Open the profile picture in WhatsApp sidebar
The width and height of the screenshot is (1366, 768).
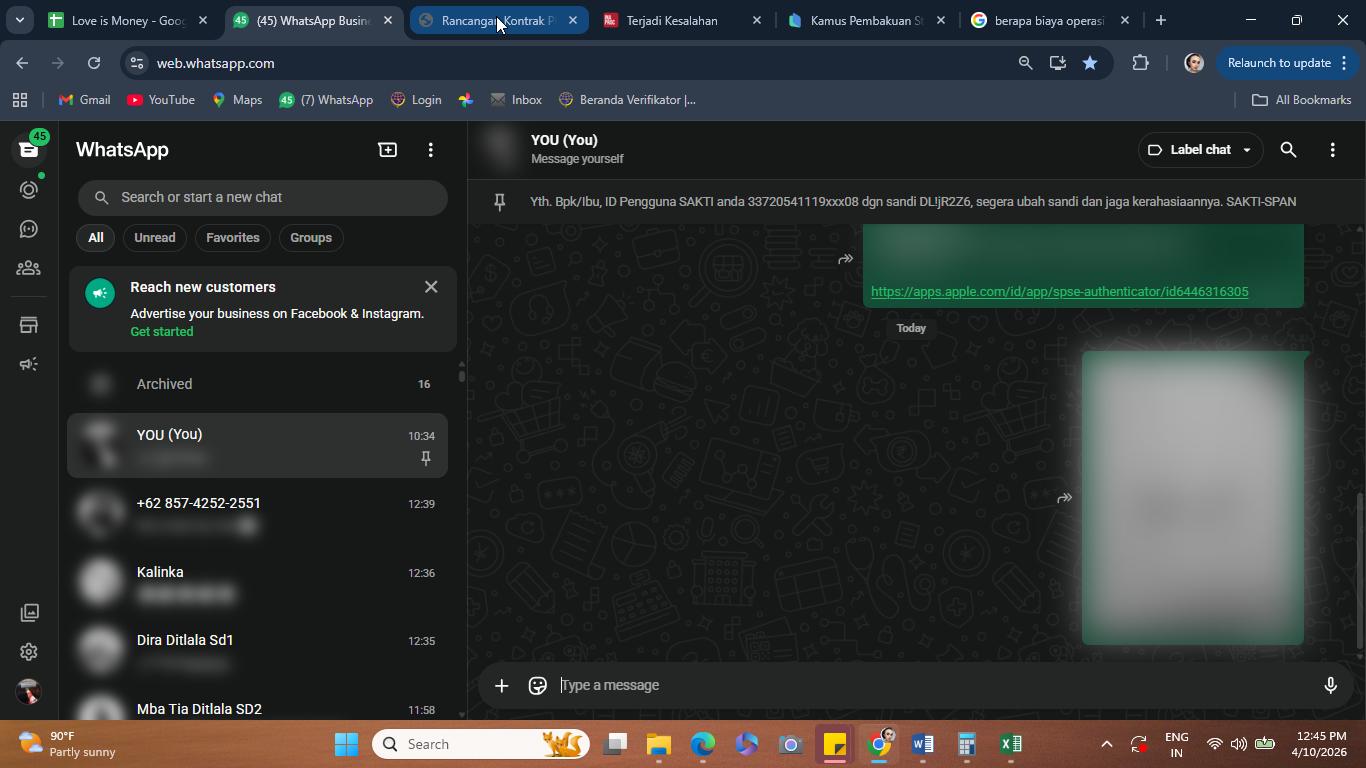[29, 691]
